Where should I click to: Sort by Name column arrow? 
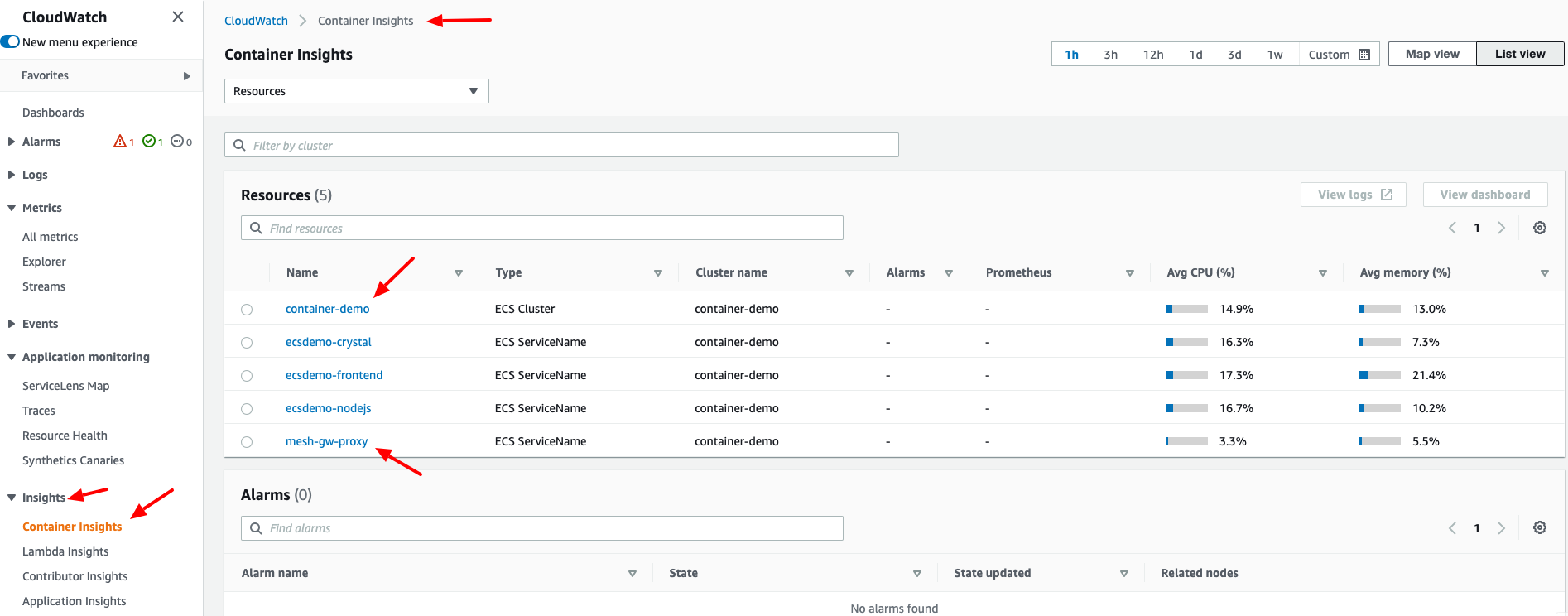[x=459, y=273]
